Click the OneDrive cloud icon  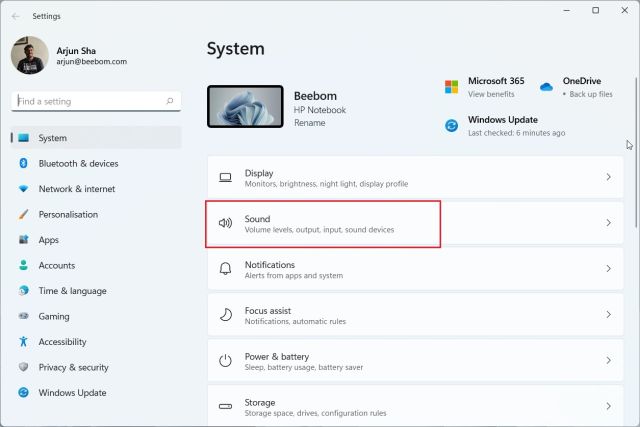click(546, 87)
